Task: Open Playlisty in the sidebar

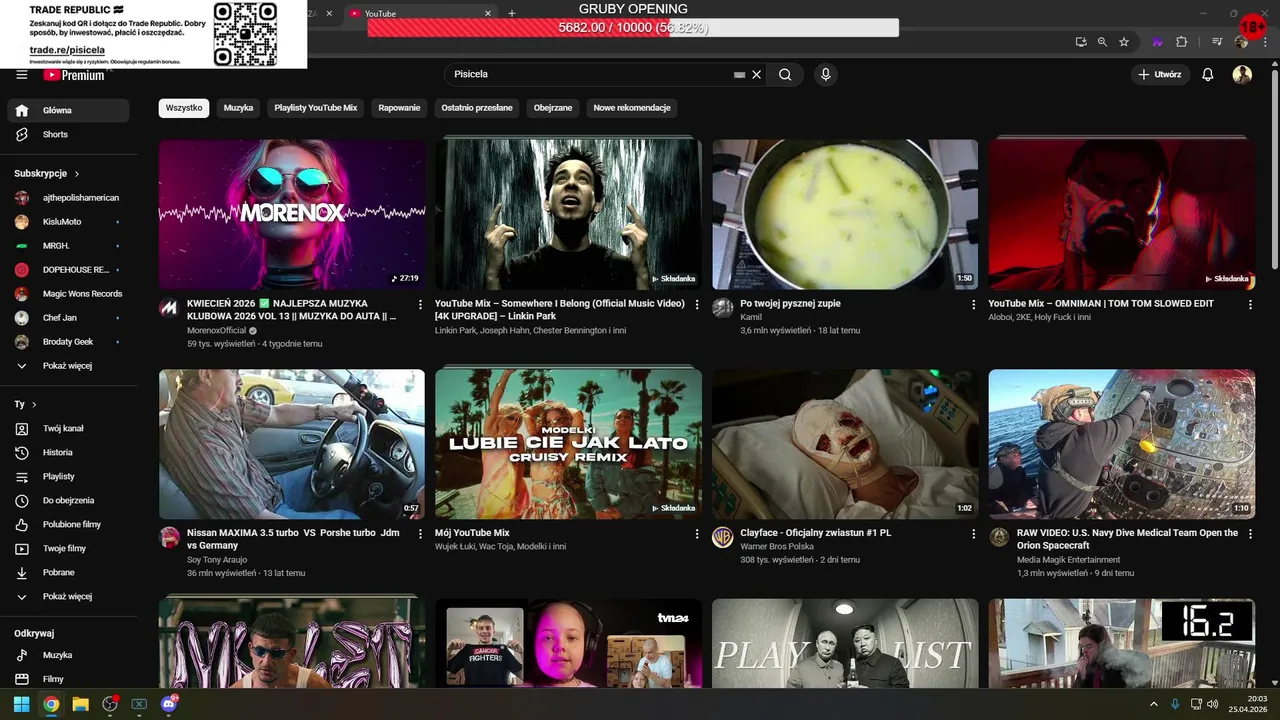Action: [68, 476]
